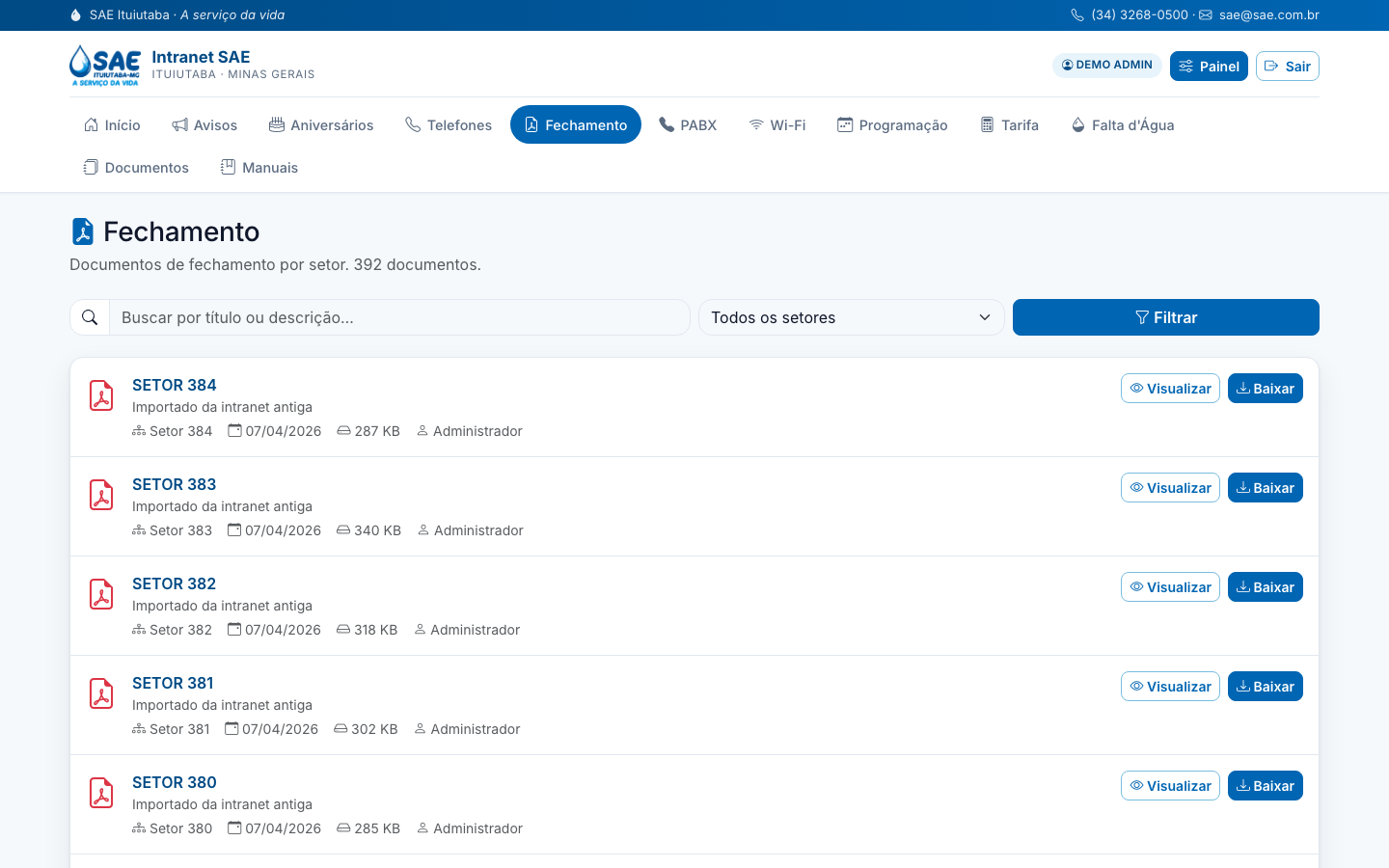Baixar the SETOR 384 document

tap(1266, 388)
